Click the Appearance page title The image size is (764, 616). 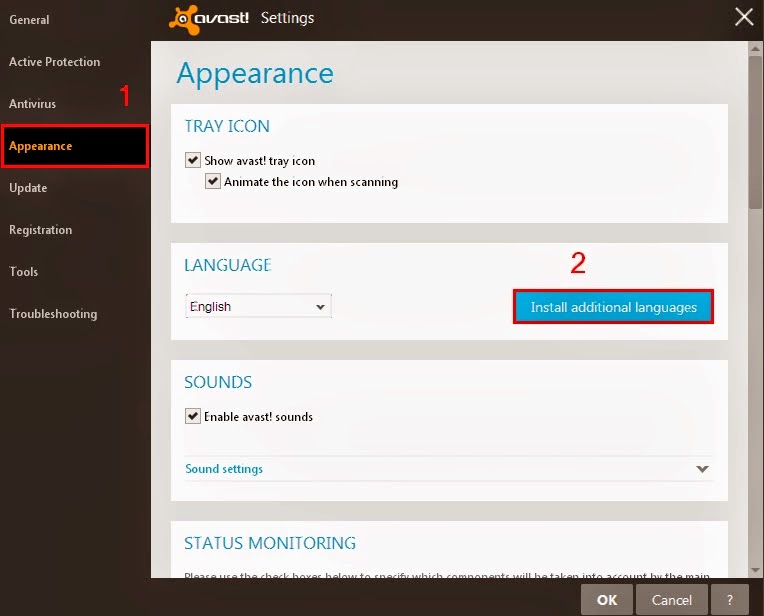coord(255,74)
